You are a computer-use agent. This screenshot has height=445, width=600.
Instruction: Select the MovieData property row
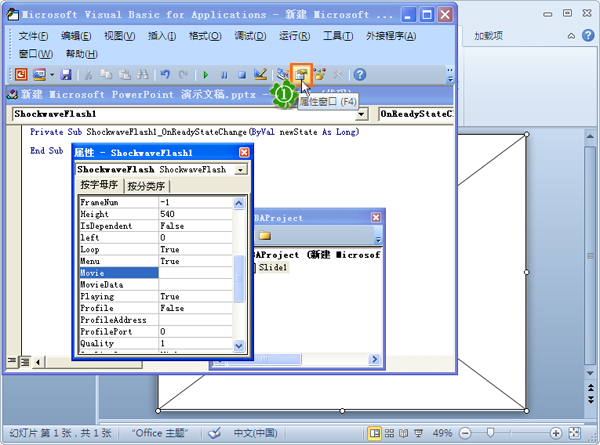(156, 285)
